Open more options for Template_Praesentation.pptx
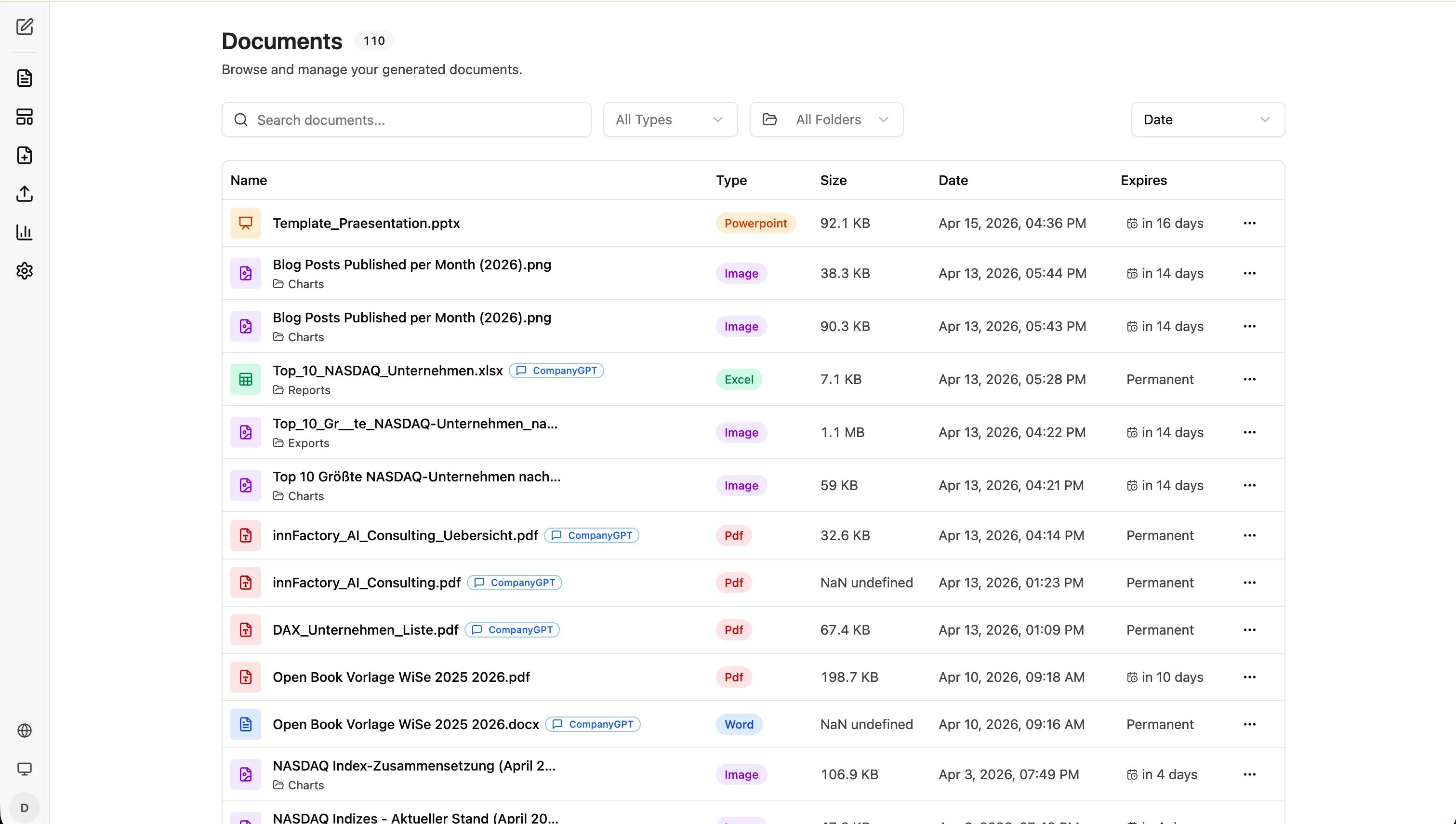1456x824 pixels. [x=1249, y=223]
